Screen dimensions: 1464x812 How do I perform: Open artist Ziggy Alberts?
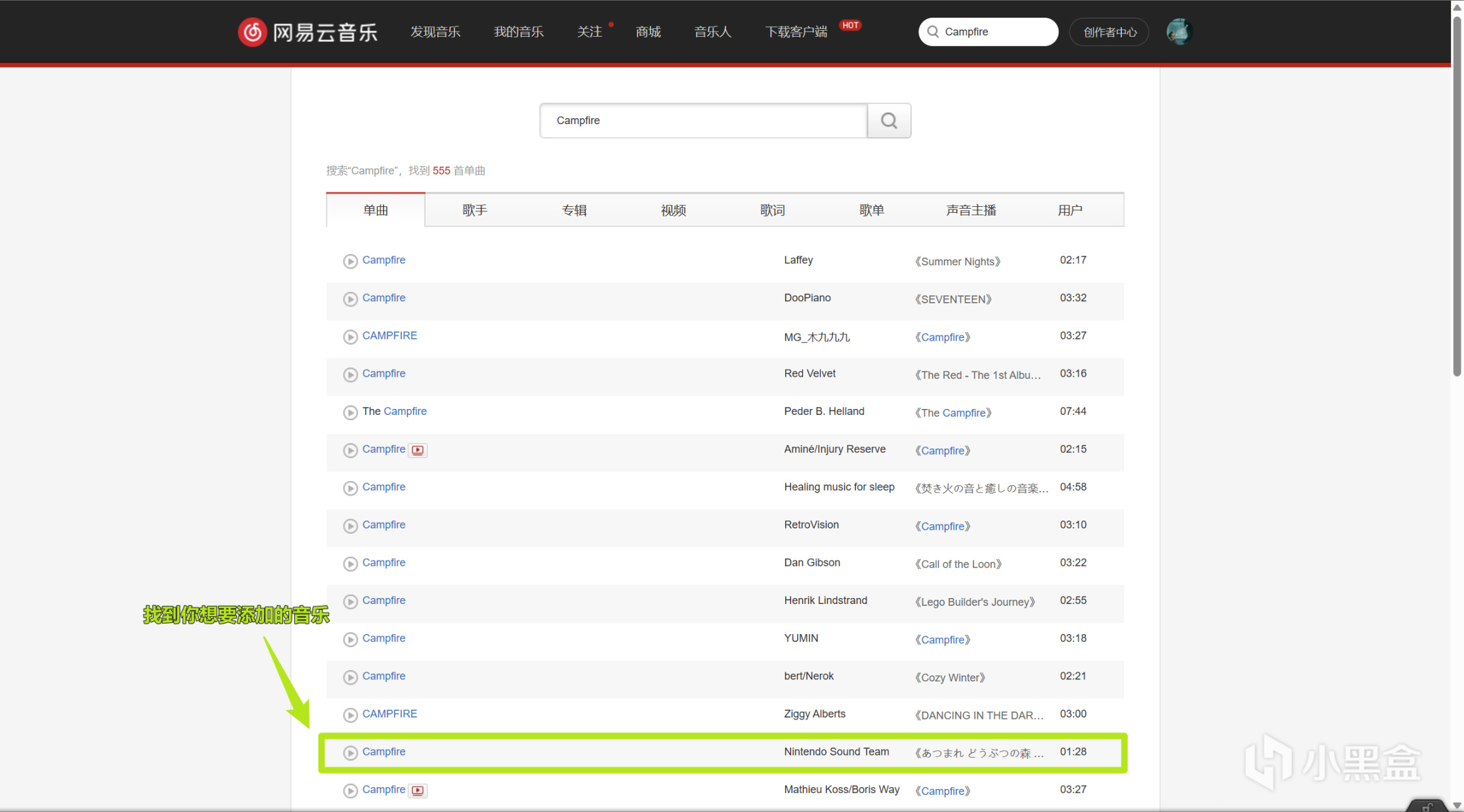click(815, 714)
